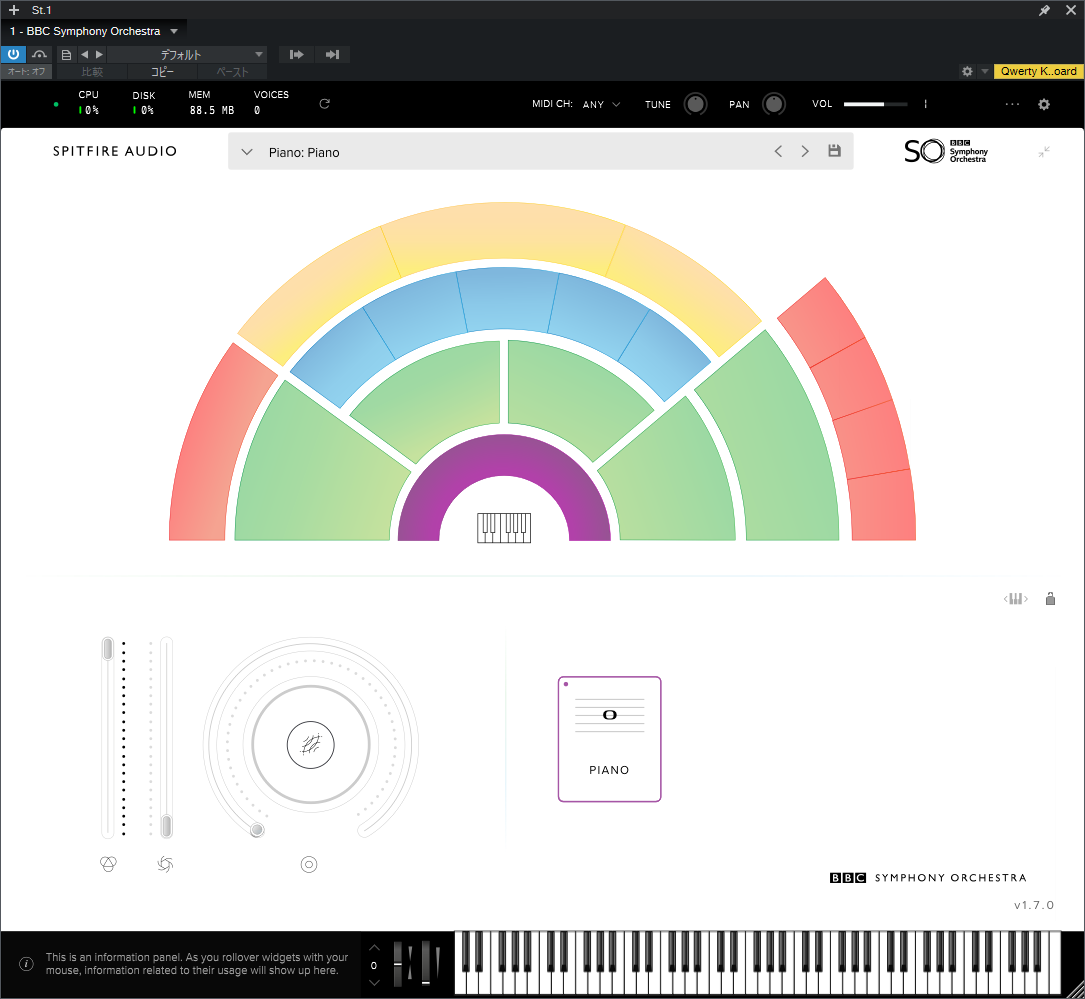The image size is (1085, 999).
Task: Expand the Piano: Piano preset browser chevron
Action: pyautogui.click(x=246, y=152)
